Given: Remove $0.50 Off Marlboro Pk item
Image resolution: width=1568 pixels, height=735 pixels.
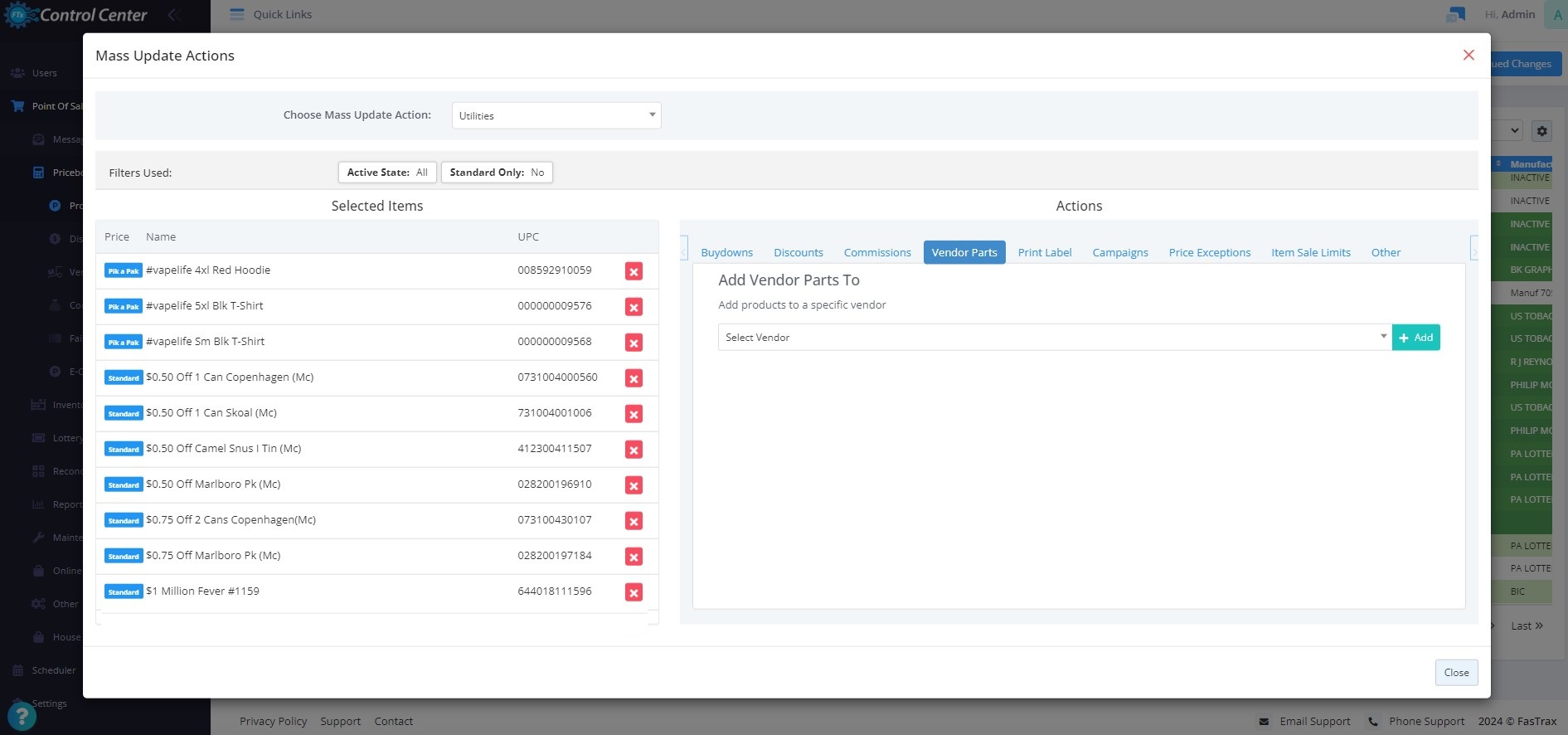Looking at the screenshot, I should point(634,485).
